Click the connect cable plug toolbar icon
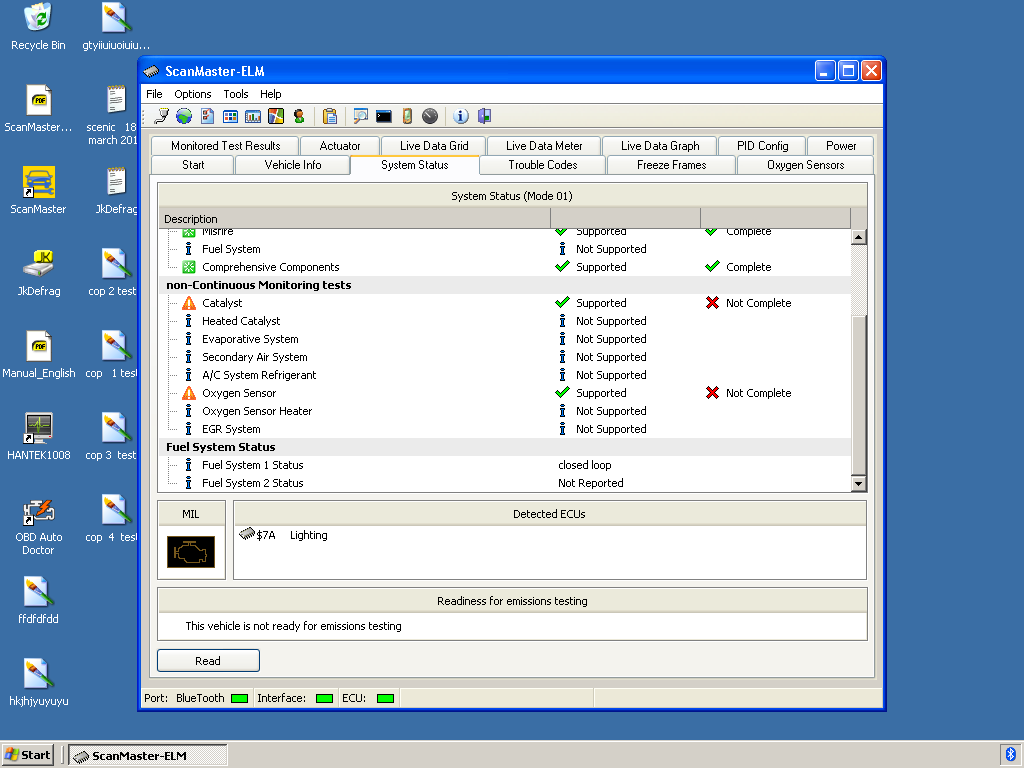This screenshot has width=1024, height=768. click(x=161, y=116)
